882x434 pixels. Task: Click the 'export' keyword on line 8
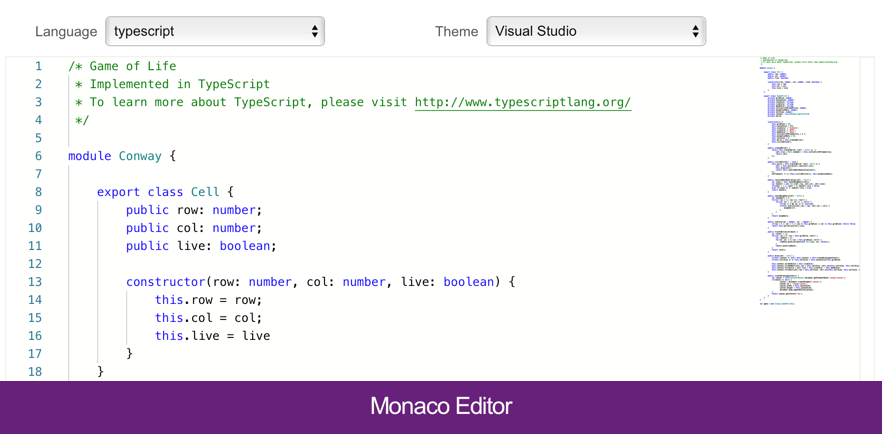click(118, 192)
